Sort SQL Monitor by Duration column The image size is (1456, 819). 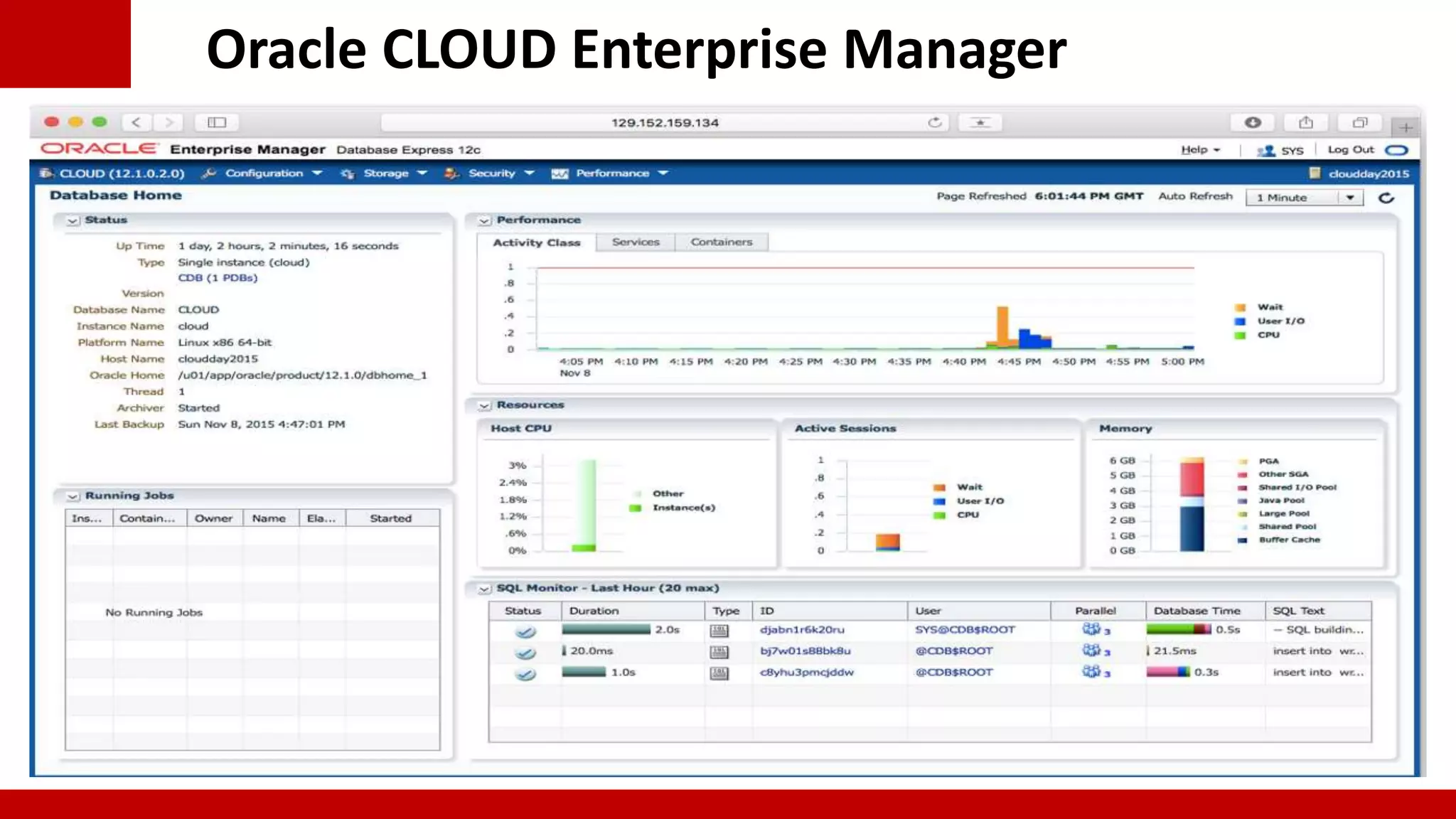coord(633,611)
